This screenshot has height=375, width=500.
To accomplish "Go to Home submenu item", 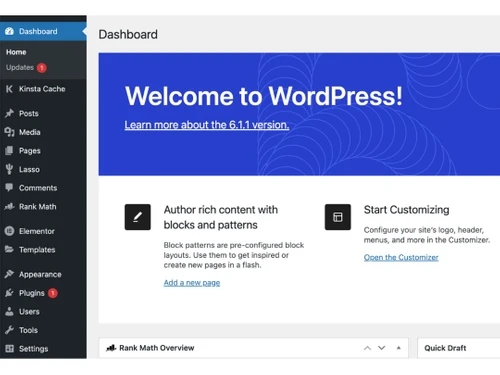I will (x=16, y=52).
